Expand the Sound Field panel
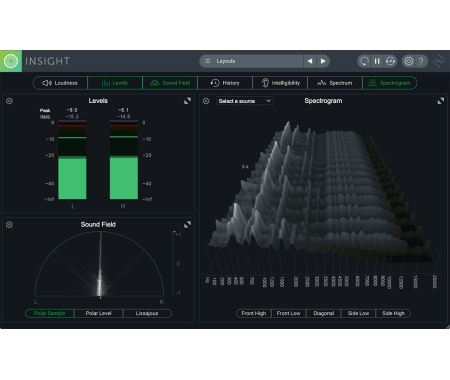 coord(187,225)
